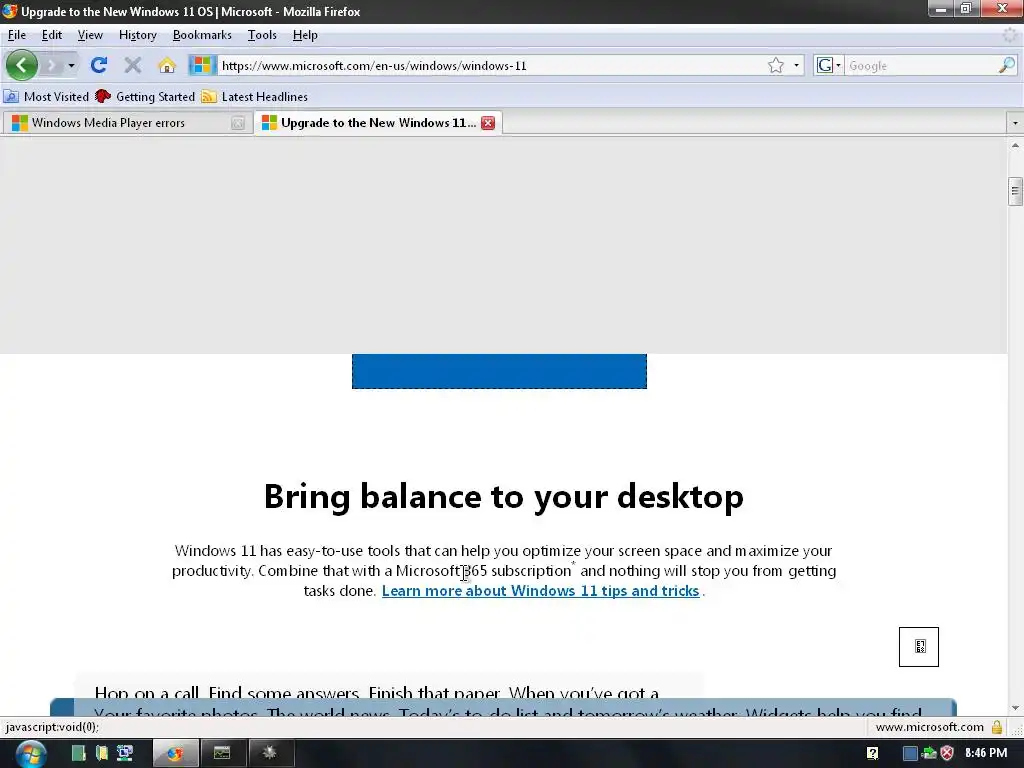
Task: Click the Firefox activity throbber icon
Action: (1010, 35)
